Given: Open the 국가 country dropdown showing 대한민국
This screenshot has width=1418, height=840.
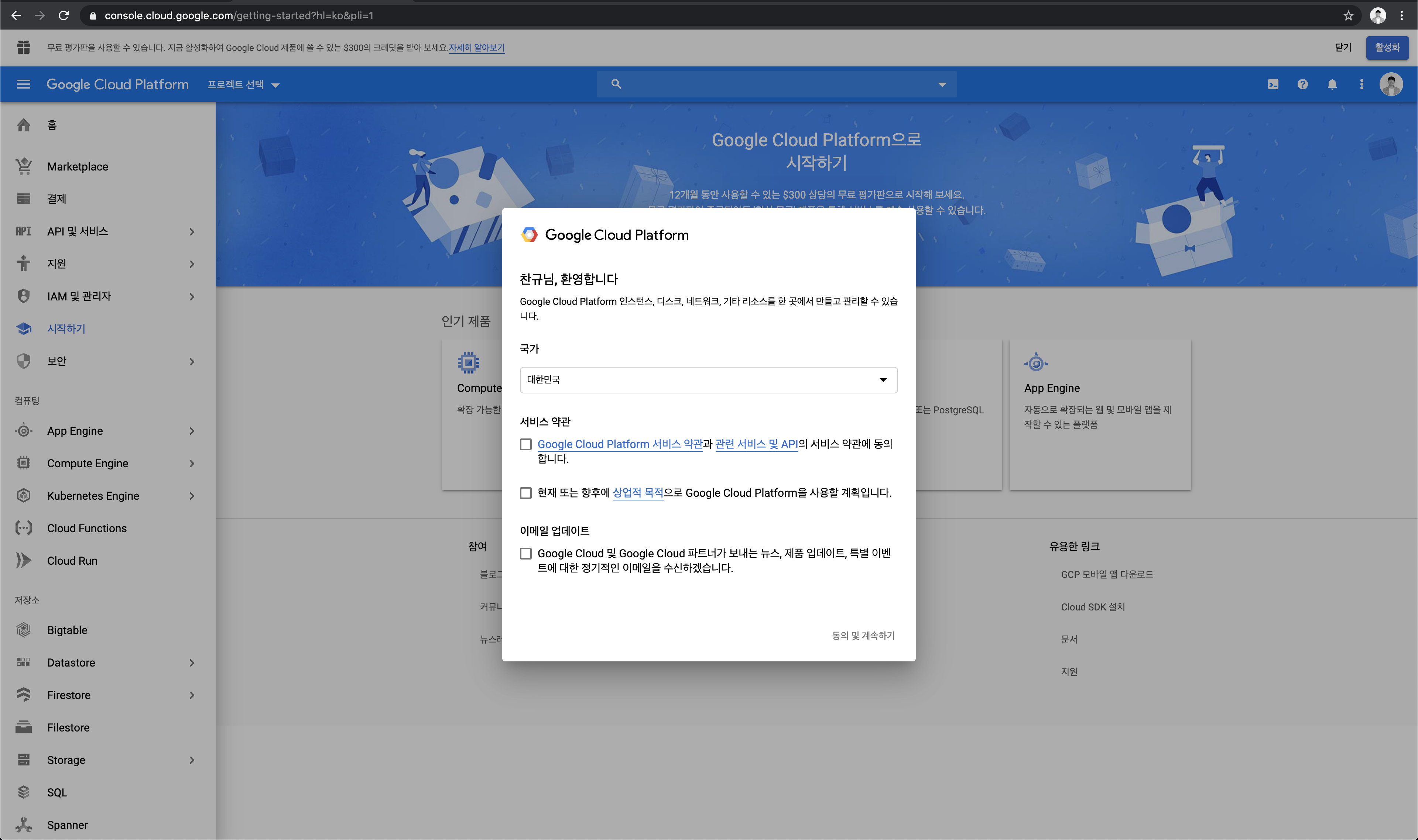Looking at the screenshot, I should [x=708, y=380].
